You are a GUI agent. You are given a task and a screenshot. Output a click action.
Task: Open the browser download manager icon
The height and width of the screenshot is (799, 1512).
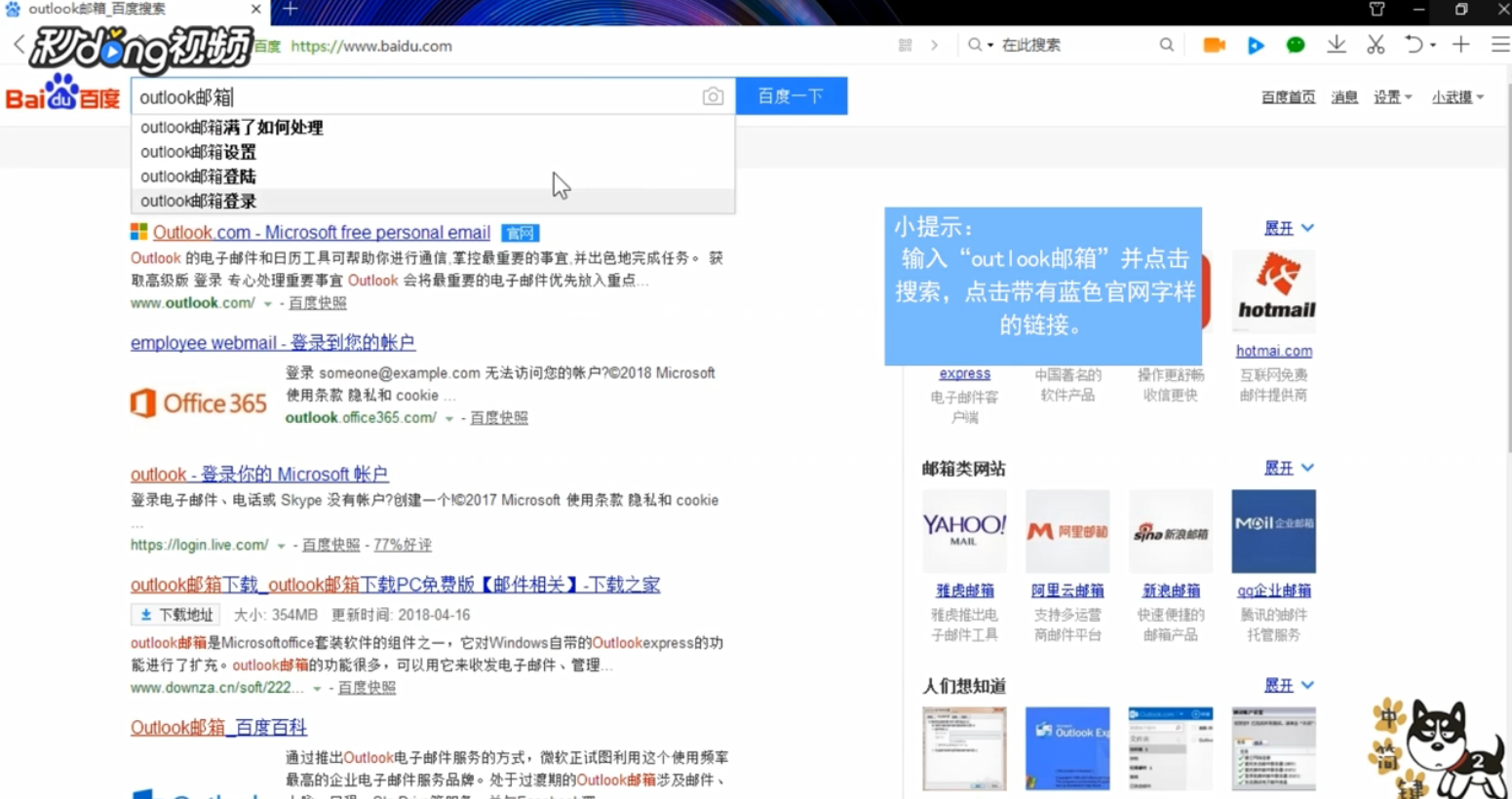[1336, 45]
